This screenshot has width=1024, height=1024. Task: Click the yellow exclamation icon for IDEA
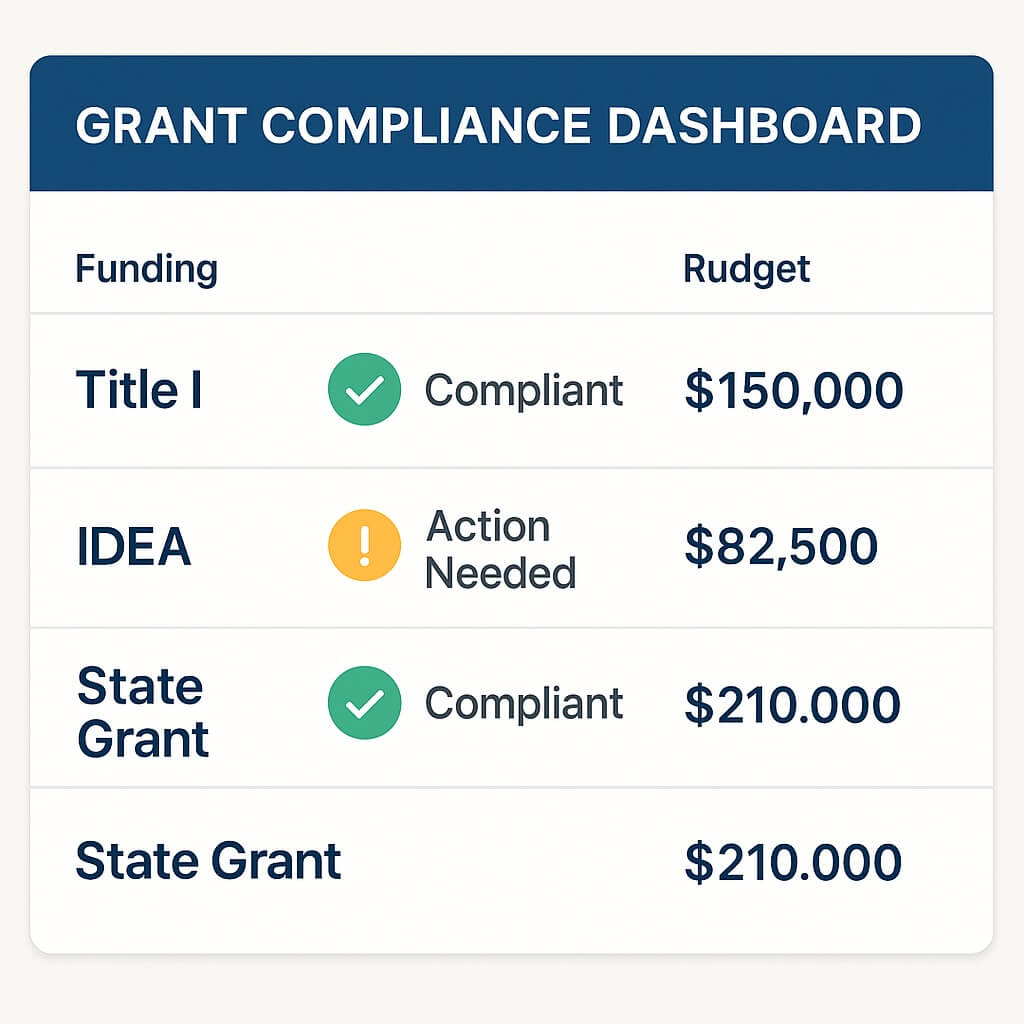point(364,545)
